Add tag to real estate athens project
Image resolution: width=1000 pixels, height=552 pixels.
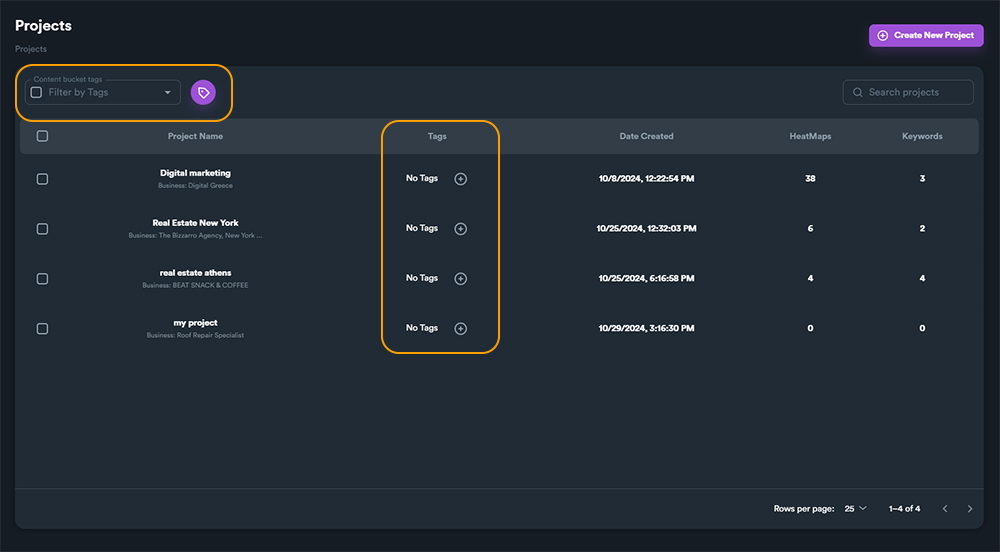tap(460, 279)
